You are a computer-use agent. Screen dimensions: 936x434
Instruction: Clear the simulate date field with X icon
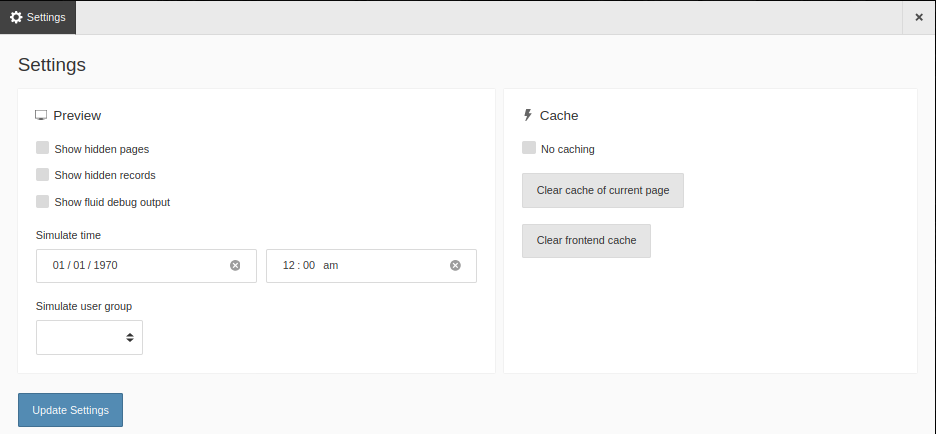[x=235, y=266]
